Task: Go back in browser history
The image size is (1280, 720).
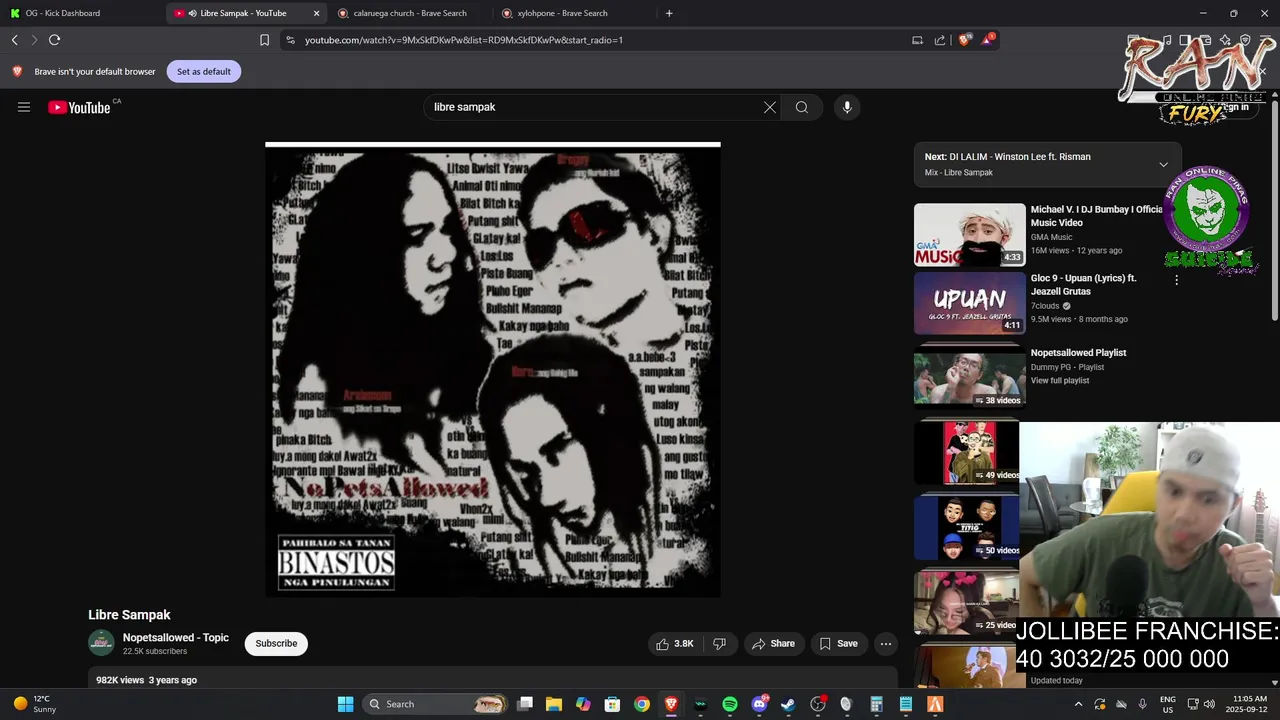Action: 14,40
